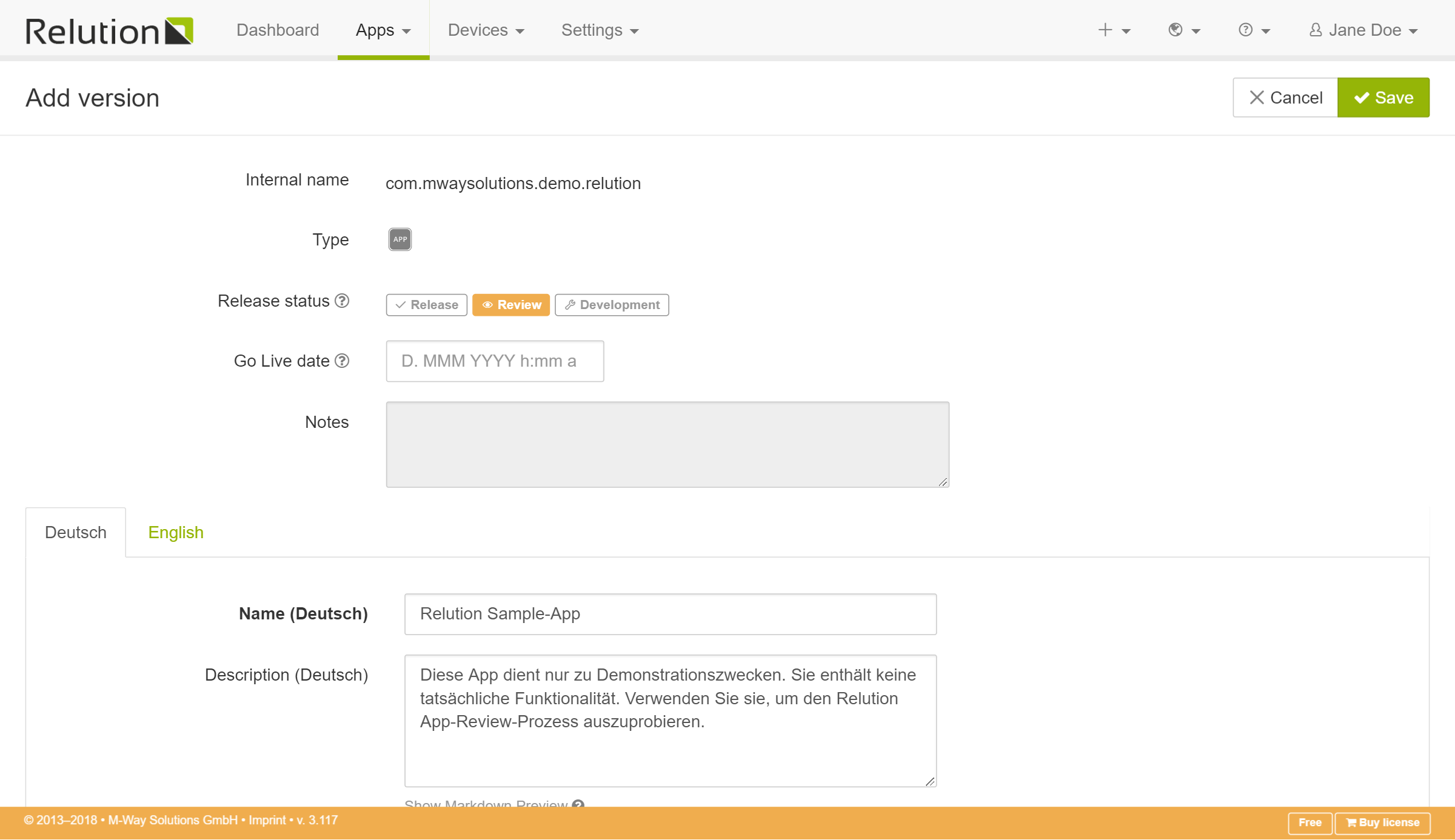Open the Dashboard page
Screen dimensions: 1455x840
click(278, 30)
